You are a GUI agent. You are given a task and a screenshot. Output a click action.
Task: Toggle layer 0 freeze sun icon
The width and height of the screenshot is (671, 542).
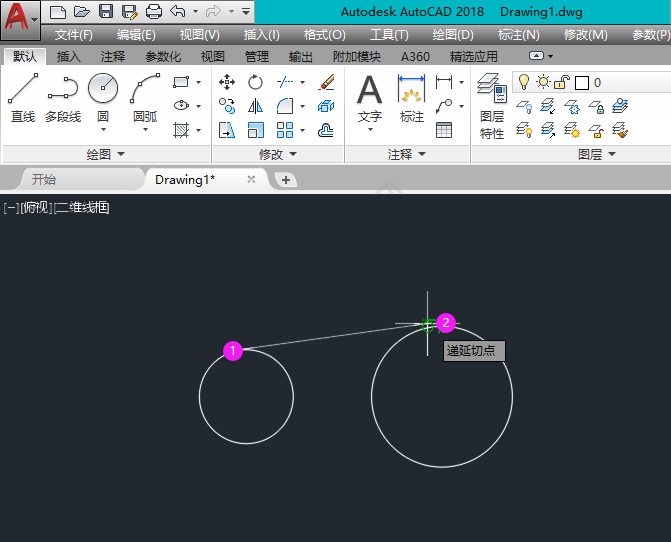(543, 82)
